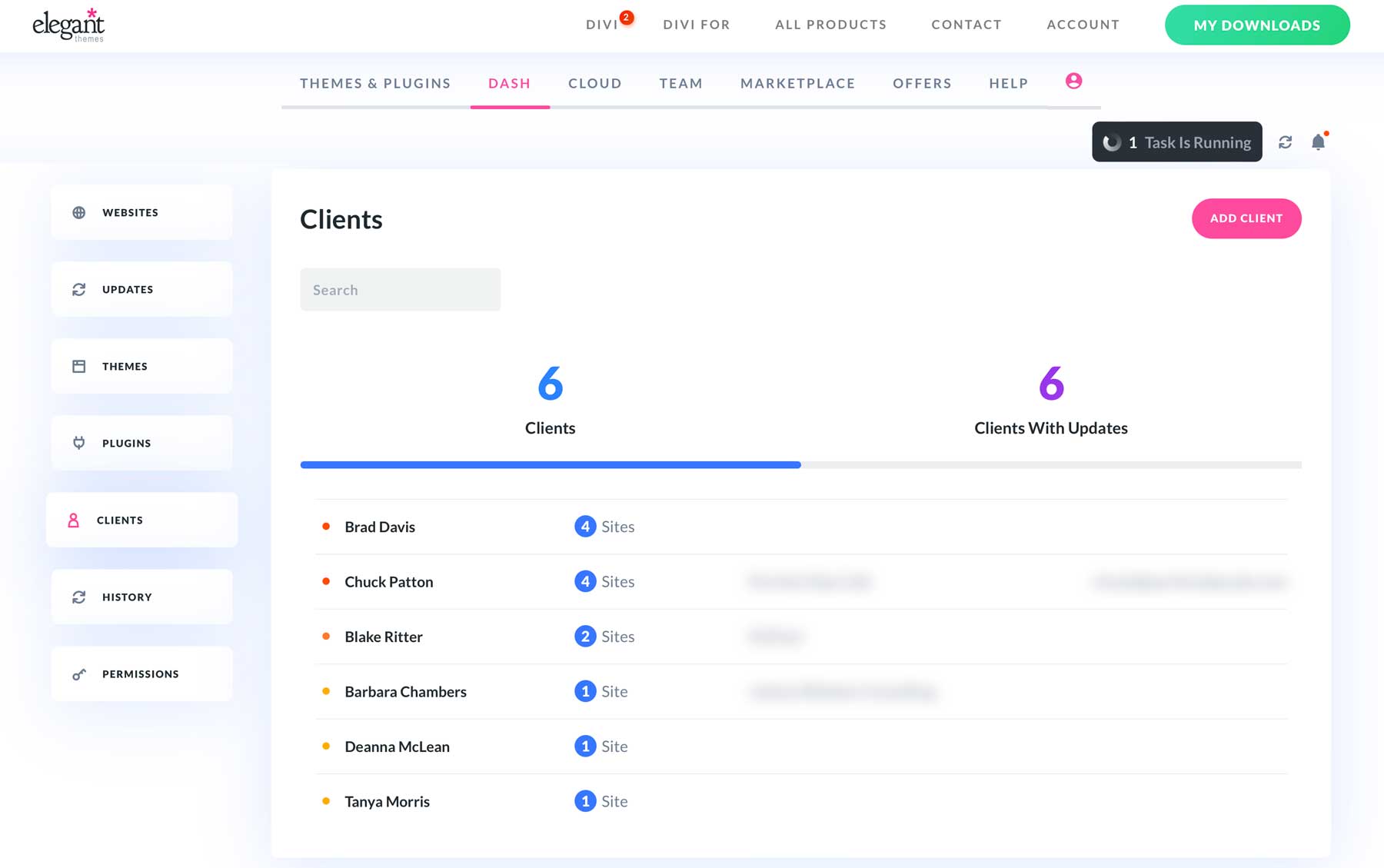This screenshot has height=868, width=1384.
Task: Switch to the Themes & Plugins tab
Action: click(375, 83)
